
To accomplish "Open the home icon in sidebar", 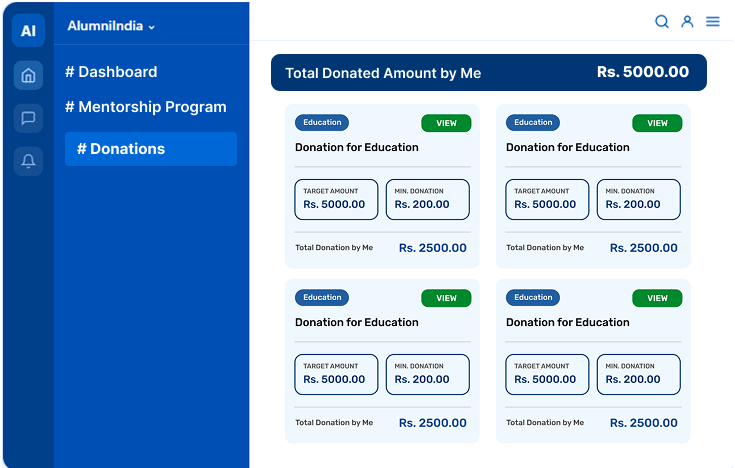I will [28, 75].
